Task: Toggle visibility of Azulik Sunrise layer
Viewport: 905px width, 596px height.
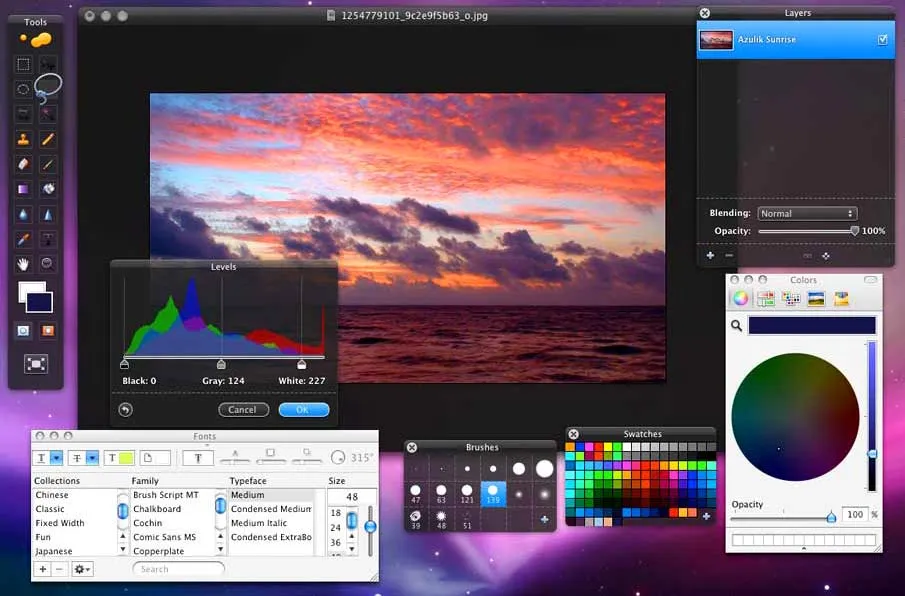Action: [882, 40]
